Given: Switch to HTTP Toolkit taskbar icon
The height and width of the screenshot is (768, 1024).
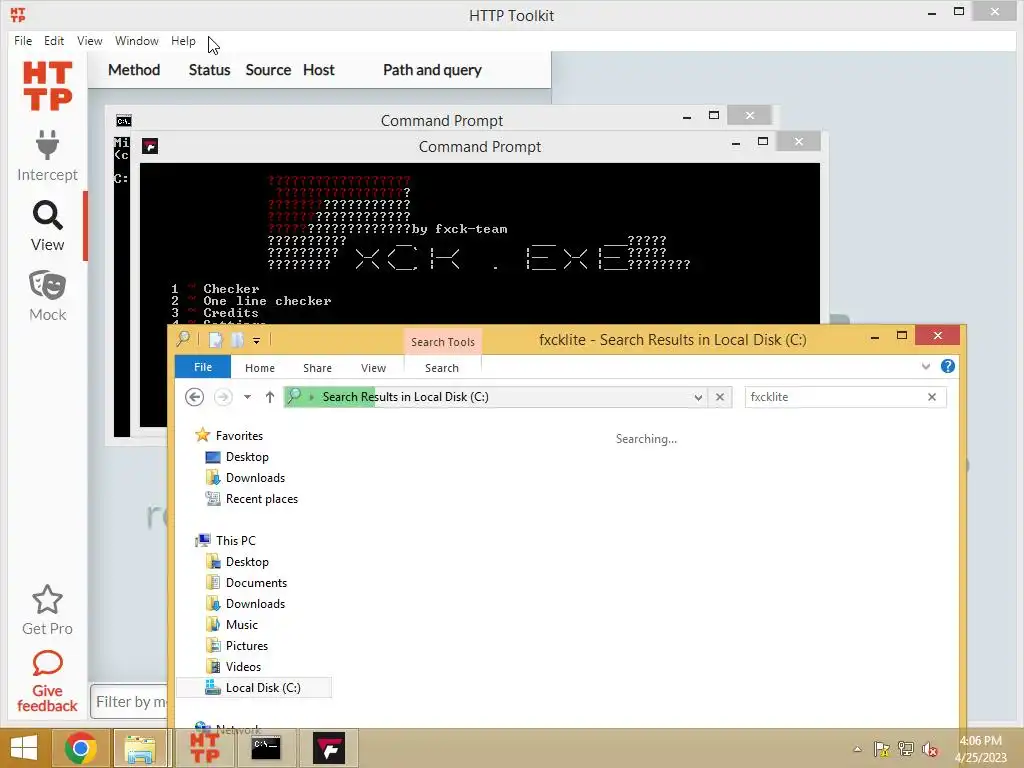Looking at the screenshot, I should 204,748.
